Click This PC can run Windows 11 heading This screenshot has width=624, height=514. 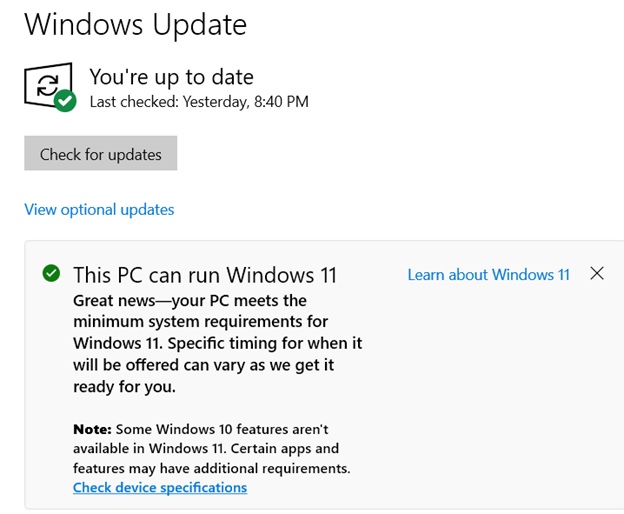click(x=205, y=275)
